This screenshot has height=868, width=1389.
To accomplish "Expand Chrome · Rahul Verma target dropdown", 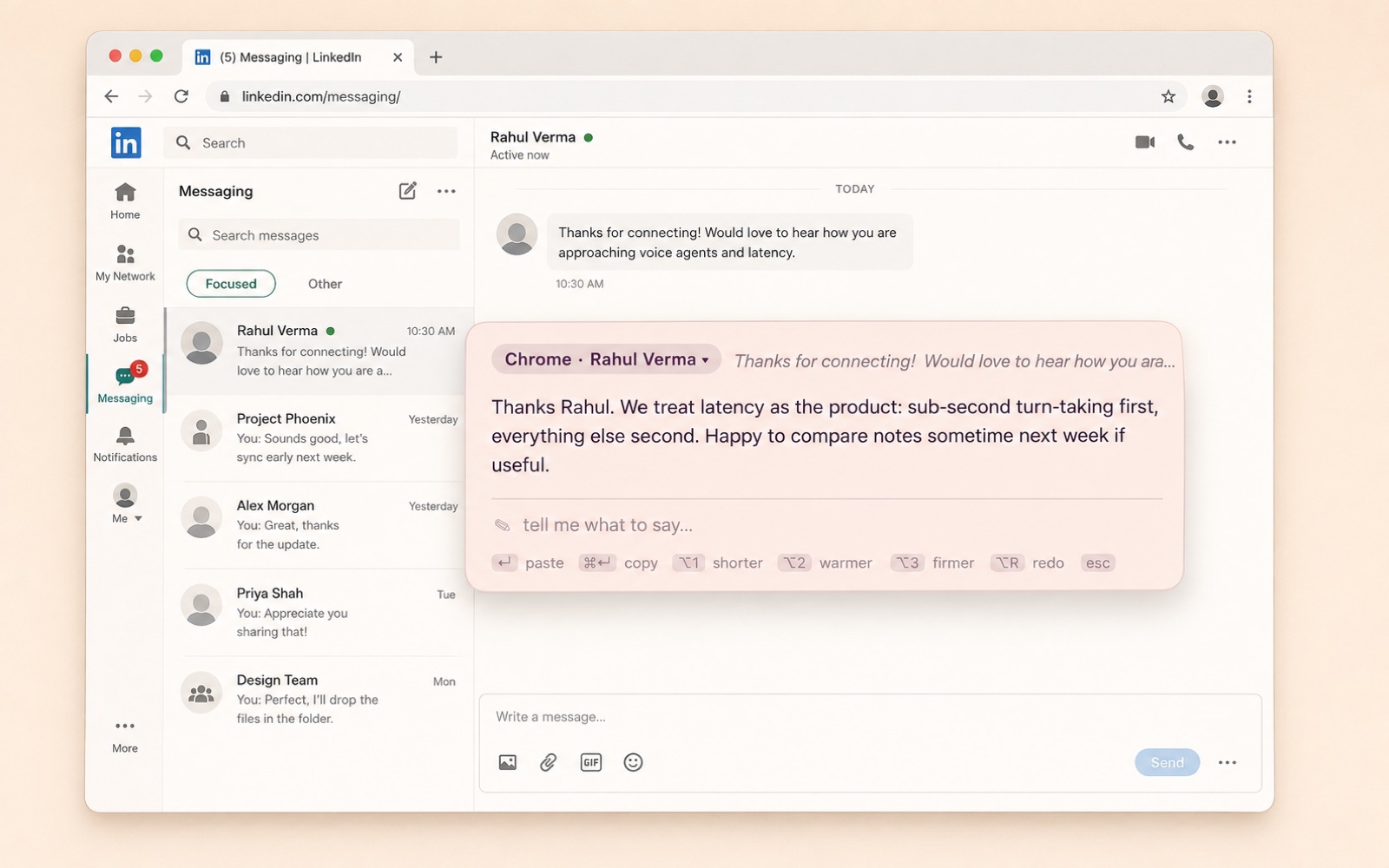I will (606, 359).
